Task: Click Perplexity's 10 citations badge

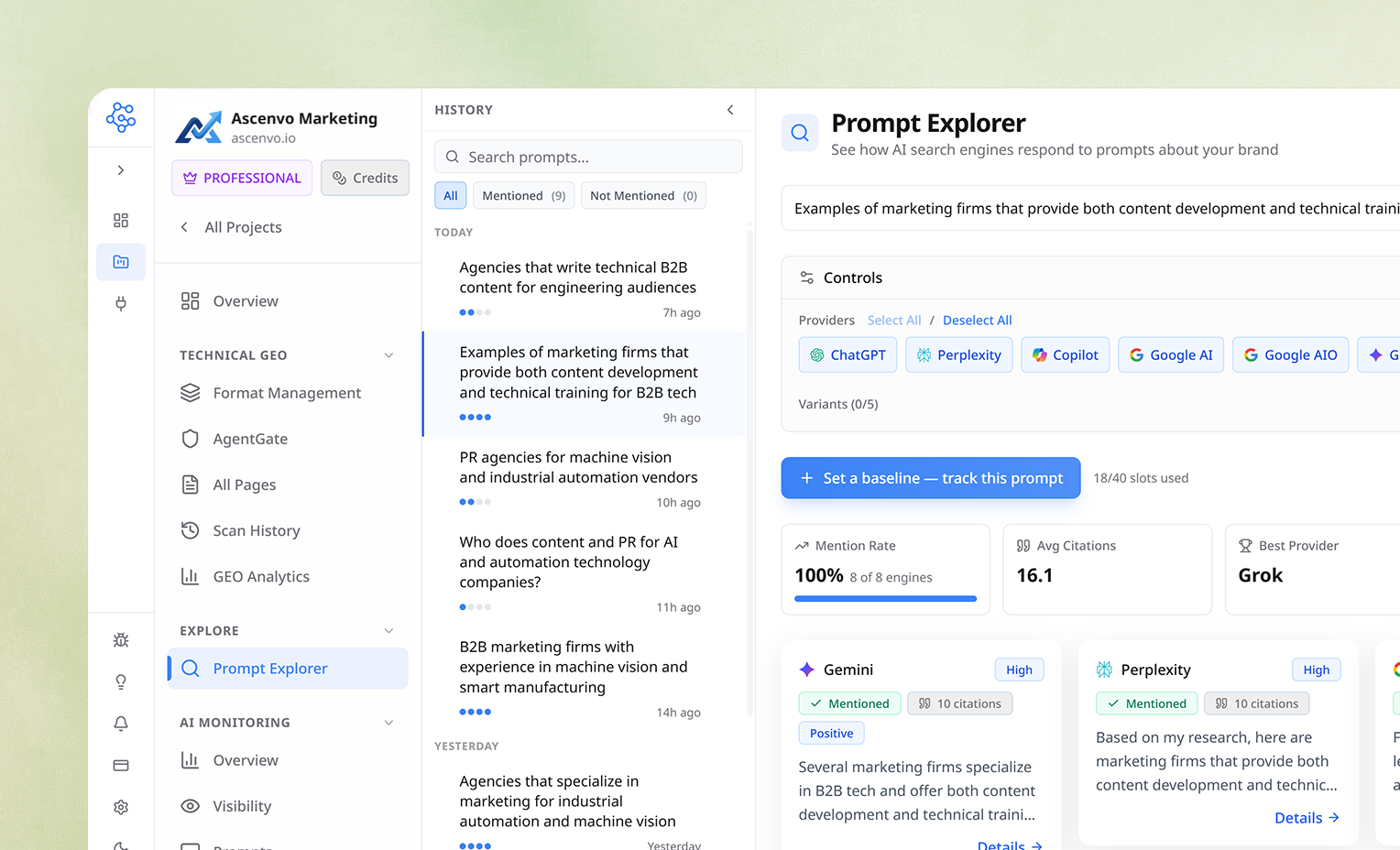Action: click(1257, 703)
